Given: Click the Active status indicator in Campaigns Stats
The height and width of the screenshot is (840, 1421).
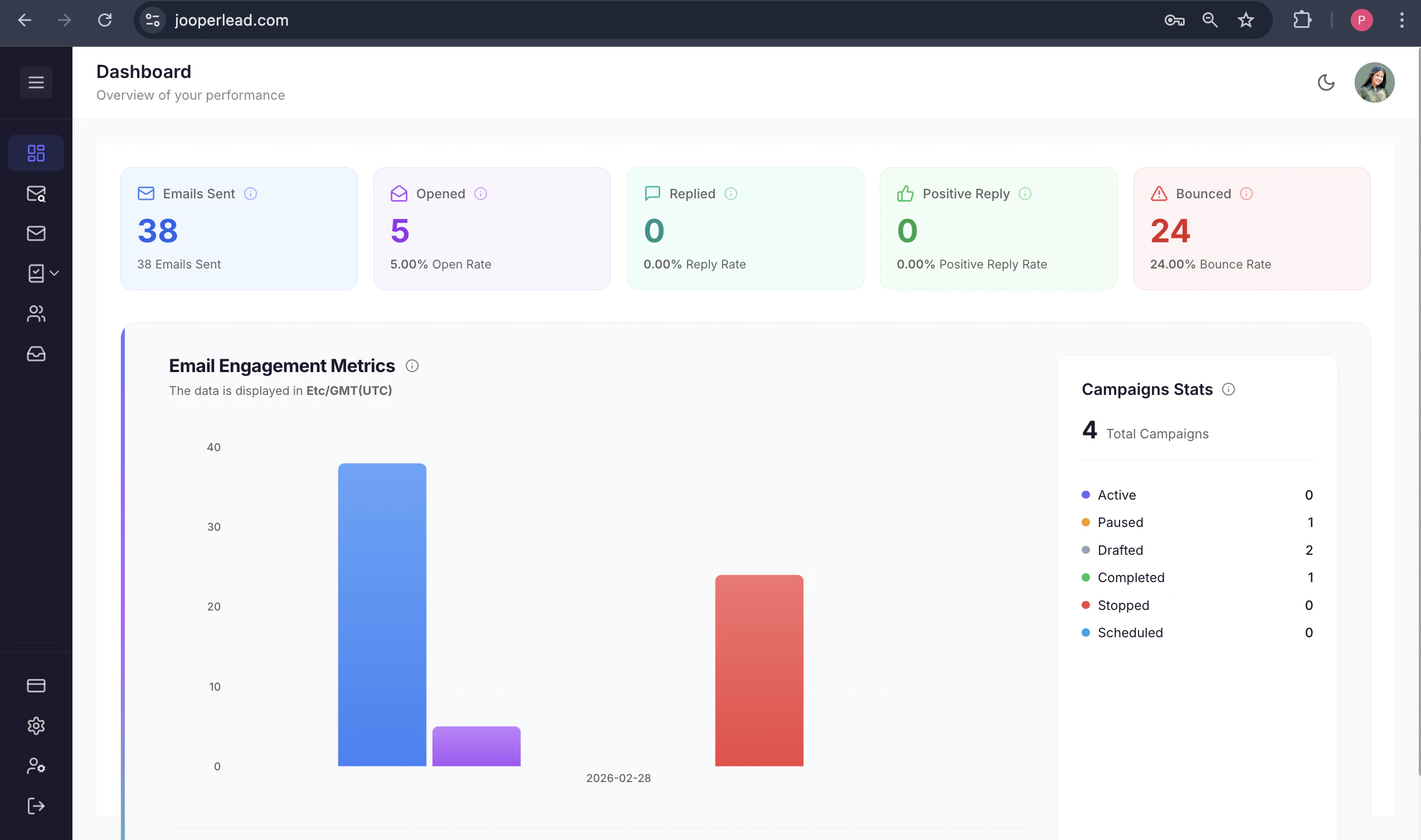Looking at the screenshot, I should [x=1086, y=494].
